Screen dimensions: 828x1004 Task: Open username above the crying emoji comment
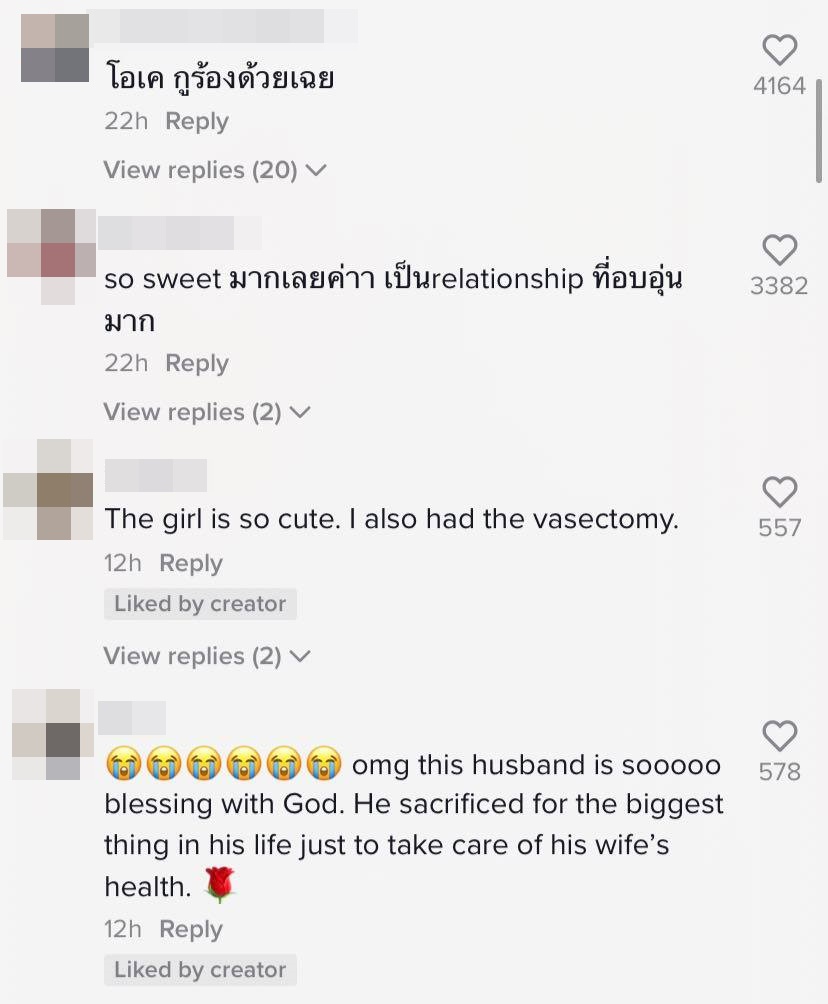[132, 718]
